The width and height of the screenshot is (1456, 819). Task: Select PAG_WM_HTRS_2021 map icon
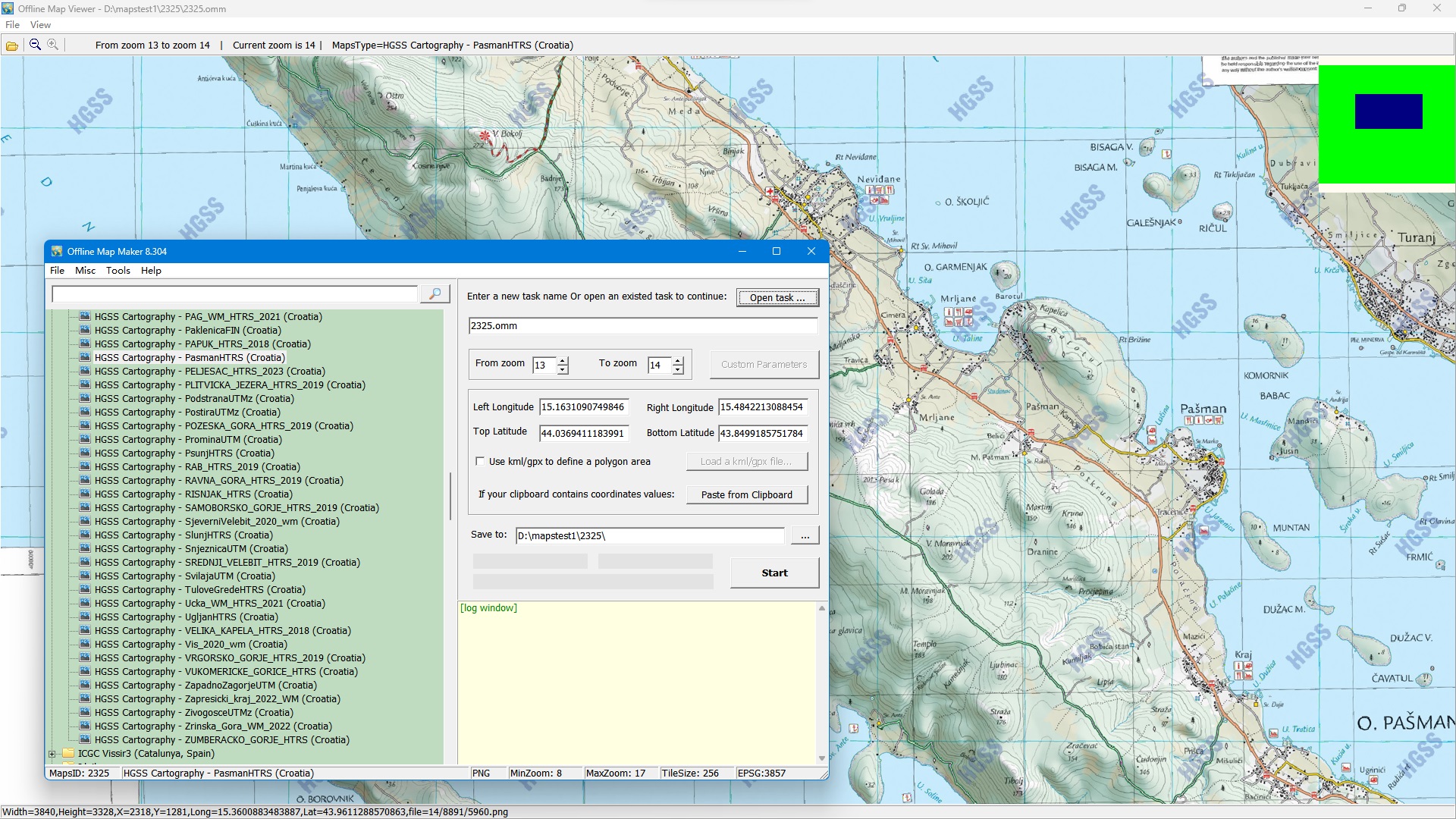[86, 316]
